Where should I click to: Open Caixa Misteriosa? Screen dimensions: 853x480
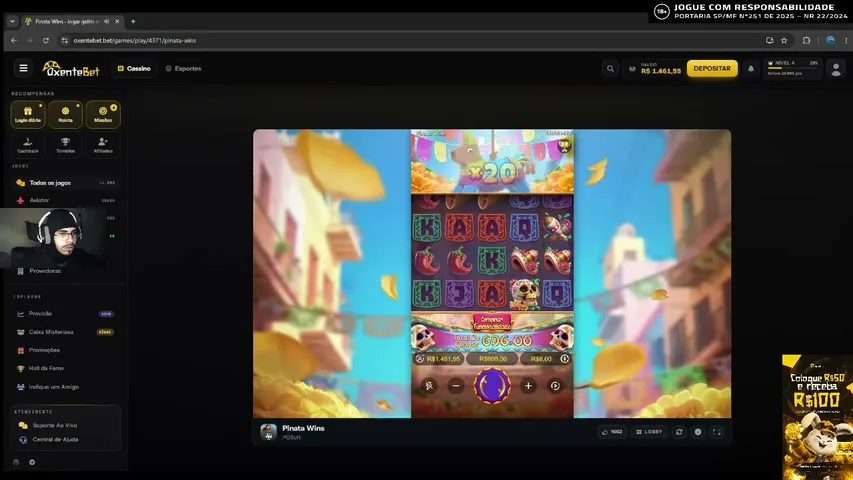coord(65,332)
